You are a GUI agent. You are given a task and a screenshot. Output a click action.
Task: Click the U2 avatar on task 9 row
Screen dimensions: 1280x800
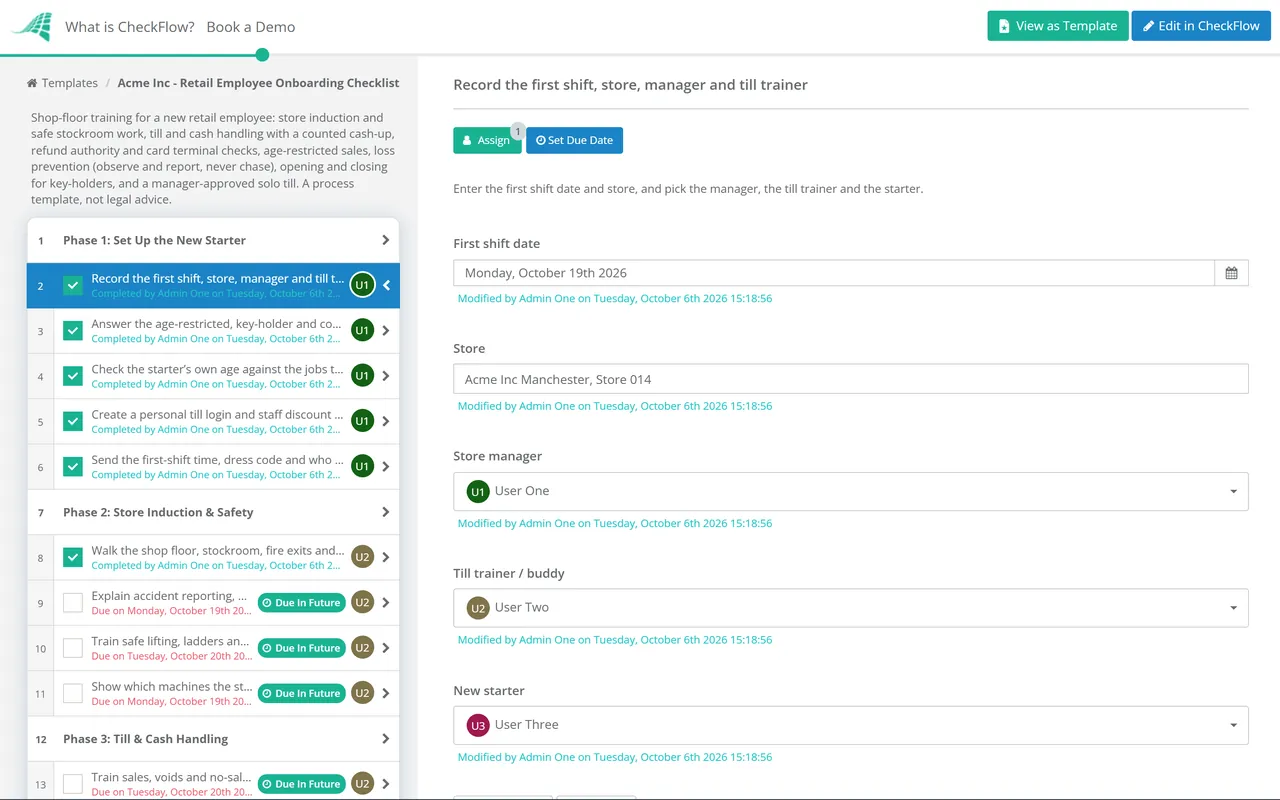(x=362, y=602)
